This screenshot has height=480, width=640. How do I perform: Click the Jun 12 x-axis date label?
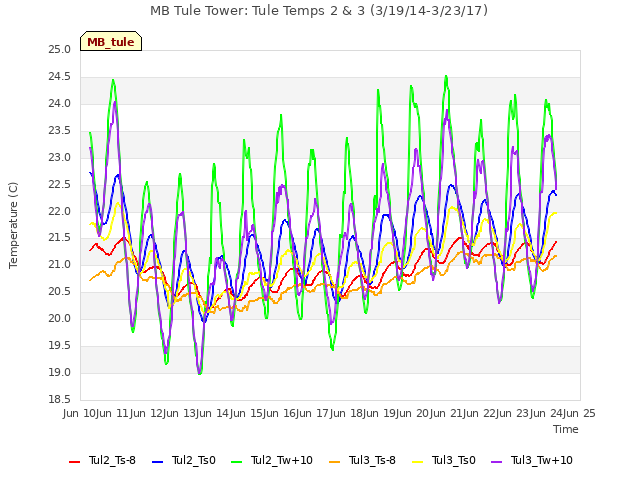click(x=147, y=413)
